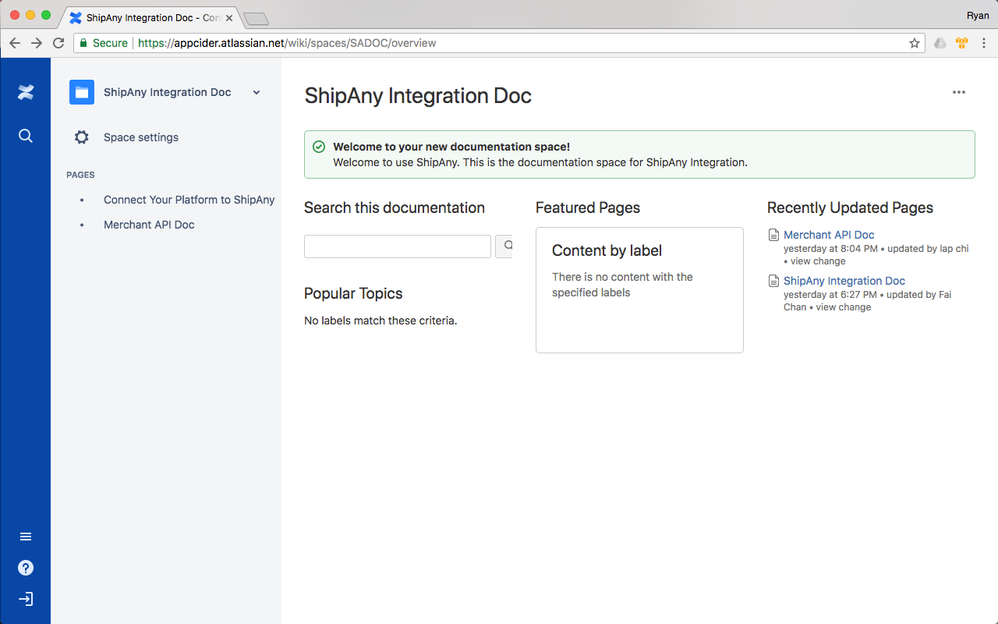Image resolution: width=998 pixels, height=624 pixels.
Task: Click ShipAny Integration Doc recent page icon
Action: pos(773,281)
